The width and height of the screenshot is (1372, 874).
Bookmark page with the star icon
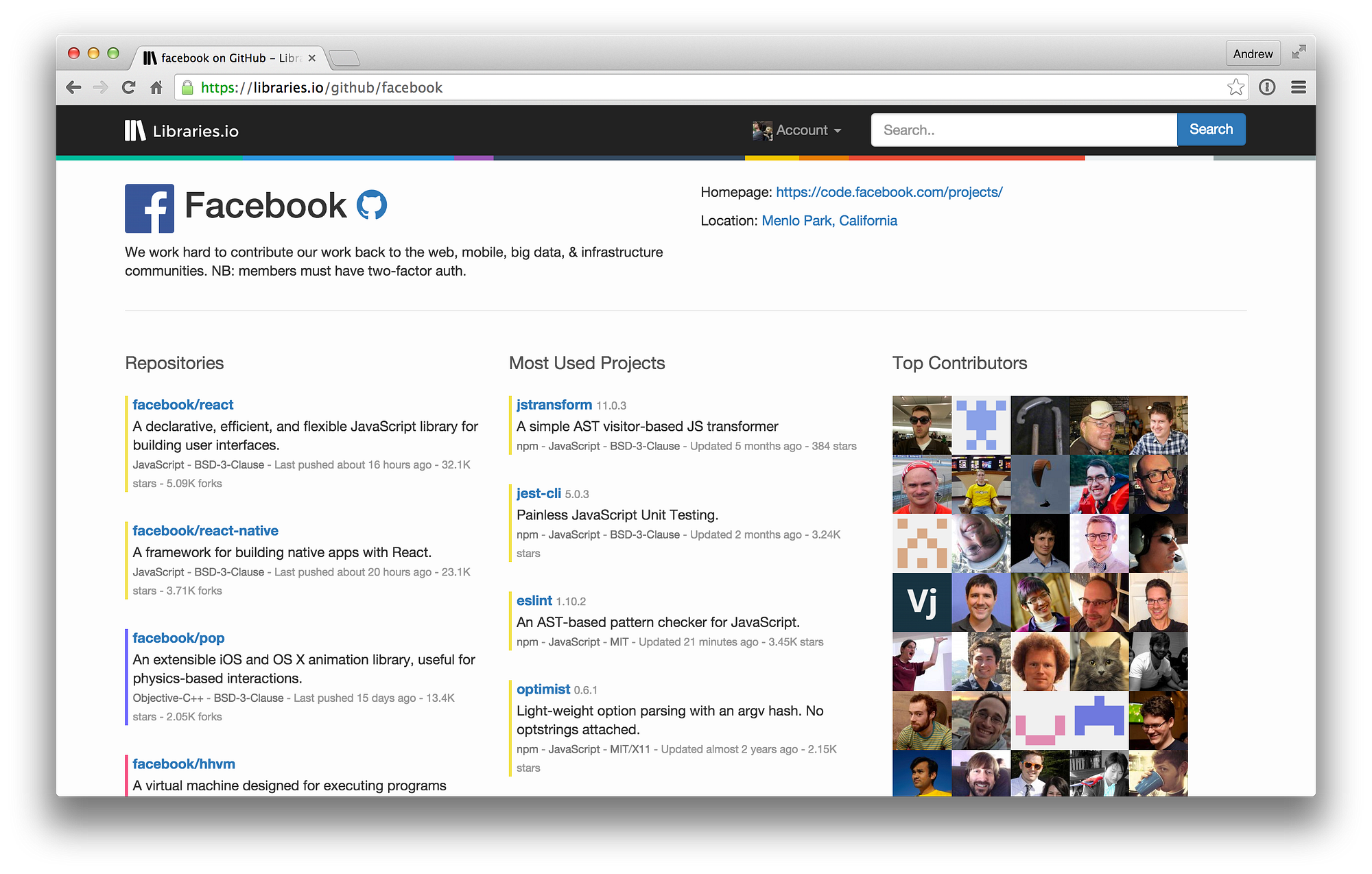1235,87
